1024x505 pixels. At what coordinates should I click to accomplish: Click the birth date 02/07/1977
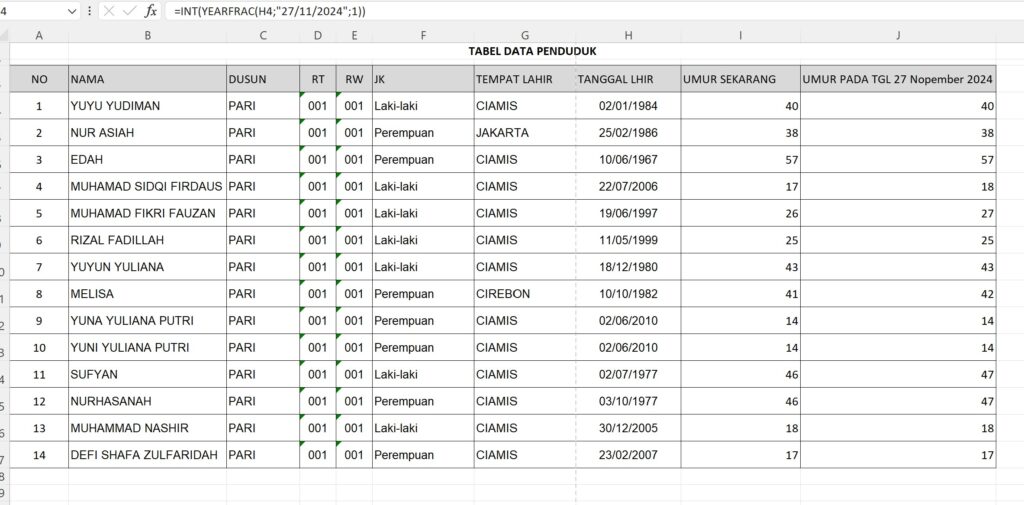point(628,374)
